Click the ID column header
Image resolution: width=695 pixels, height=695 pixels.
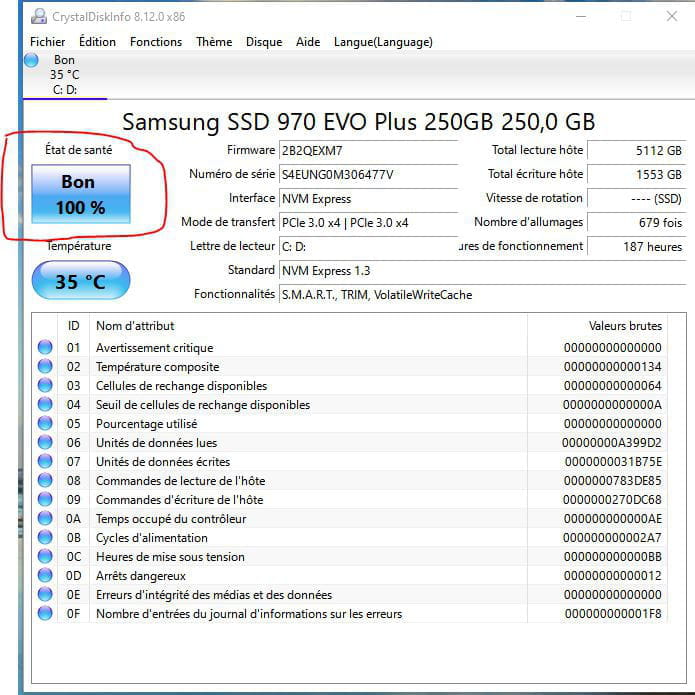(74, 326)
